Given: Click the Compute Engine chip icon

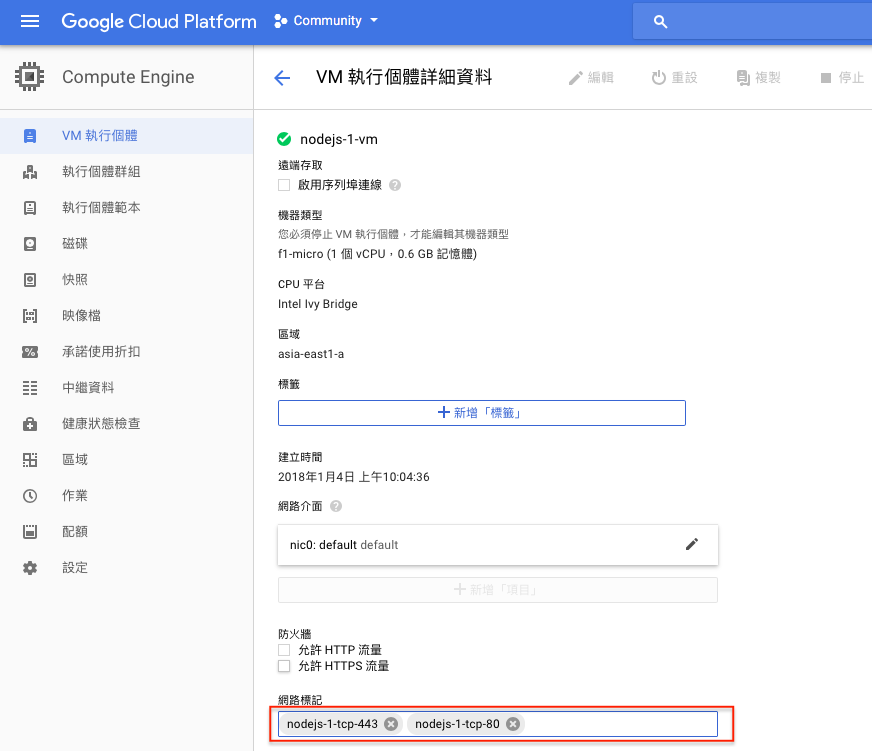Looking at the screenshot, I should (29, 77).
